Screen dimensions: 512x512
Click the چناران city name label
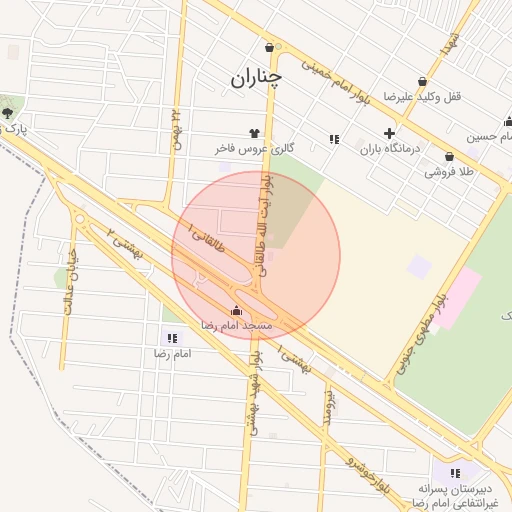pyautogui.click(x=256, y=79)
